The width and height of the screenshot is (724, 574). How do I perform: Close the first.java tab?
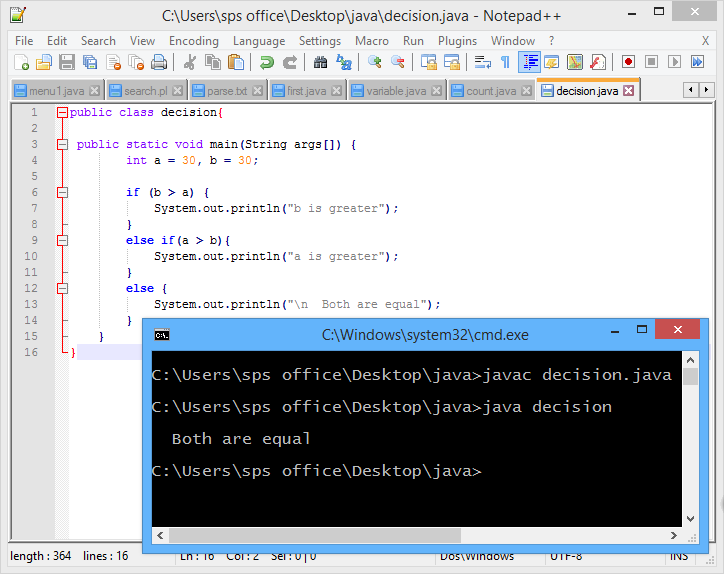point(337,91)
